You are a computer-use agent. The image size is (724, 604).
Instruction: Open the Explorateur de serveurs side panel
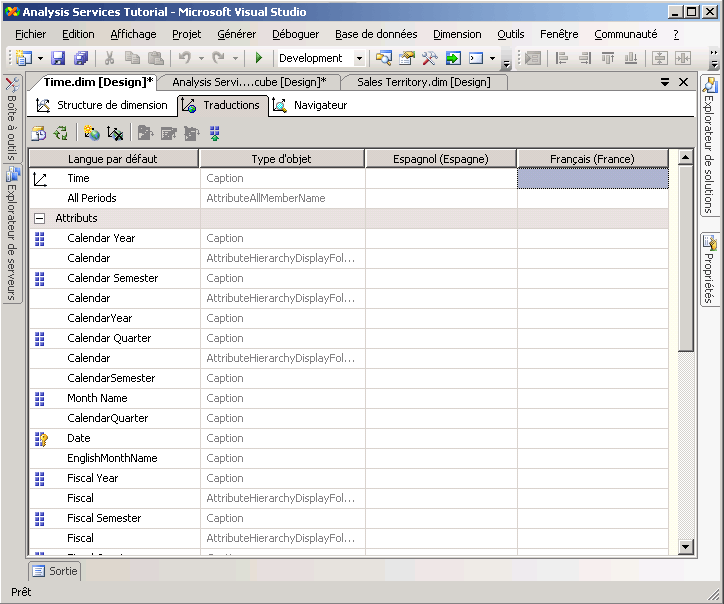(12, 233)
